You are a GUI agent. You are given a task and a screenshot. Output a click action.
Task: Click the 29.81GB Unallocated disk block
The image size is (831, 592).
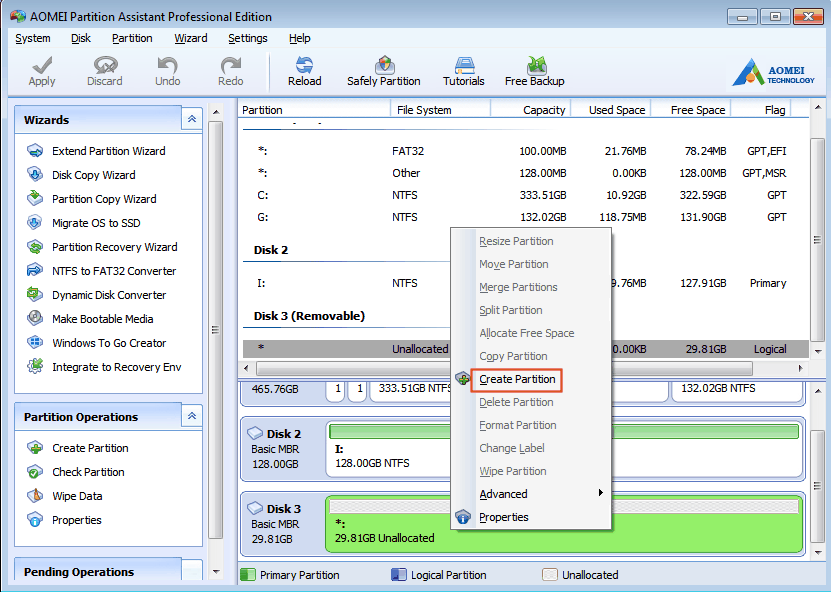click(x=564, y=524)
